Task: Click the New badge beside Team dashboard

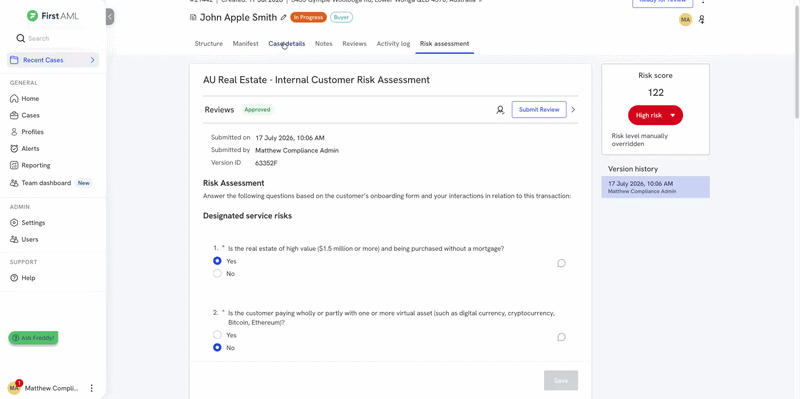Action: 84,183
